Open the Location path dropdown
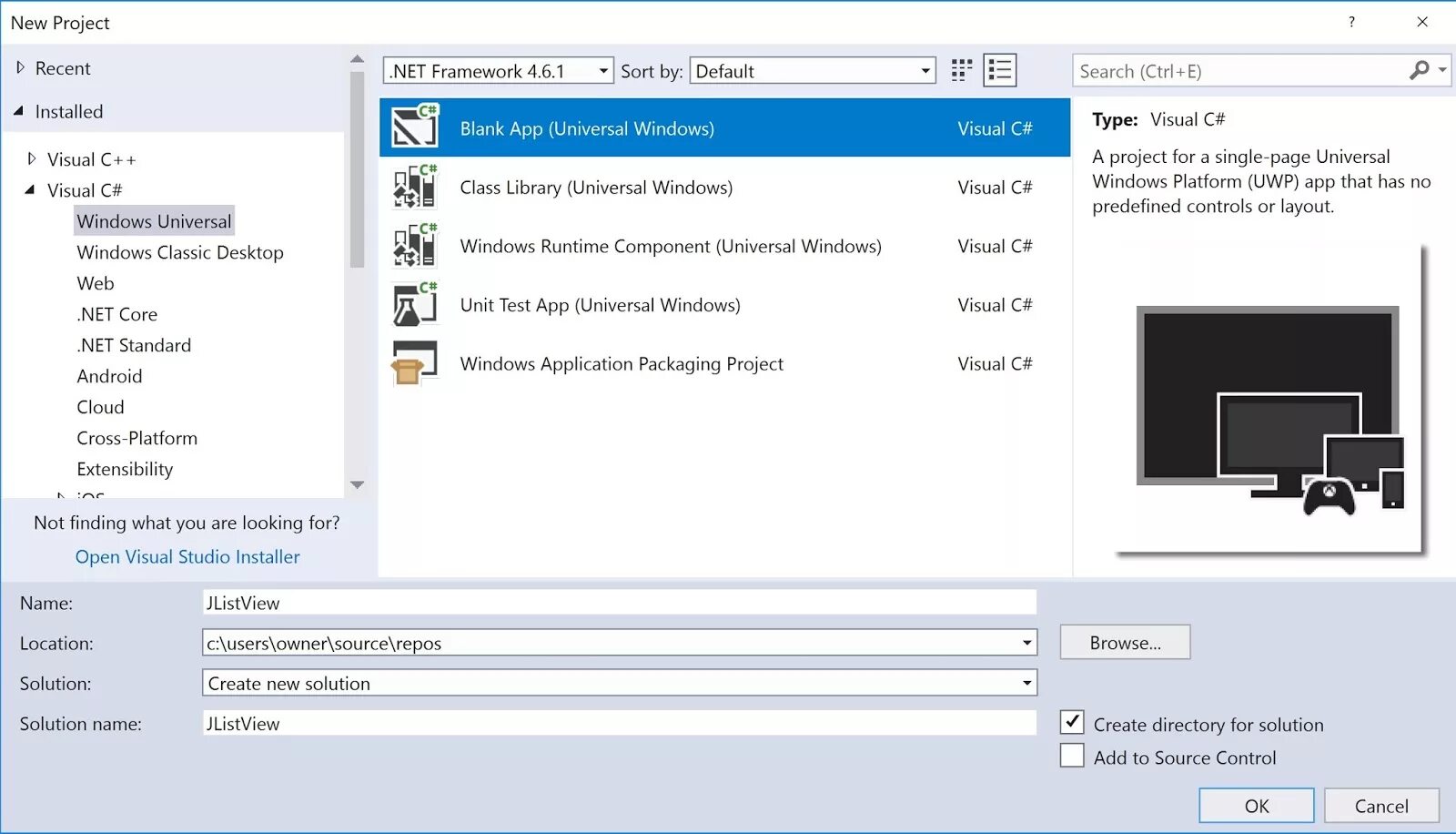1456x834 pixels. pyautogui.click(x=1026, y=643)
